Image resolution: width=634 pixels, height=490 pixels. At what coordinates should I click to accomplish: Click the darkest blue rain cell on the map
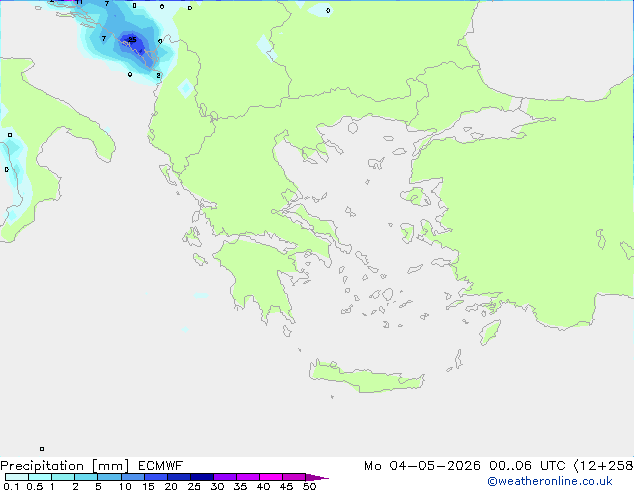[133, 42]
